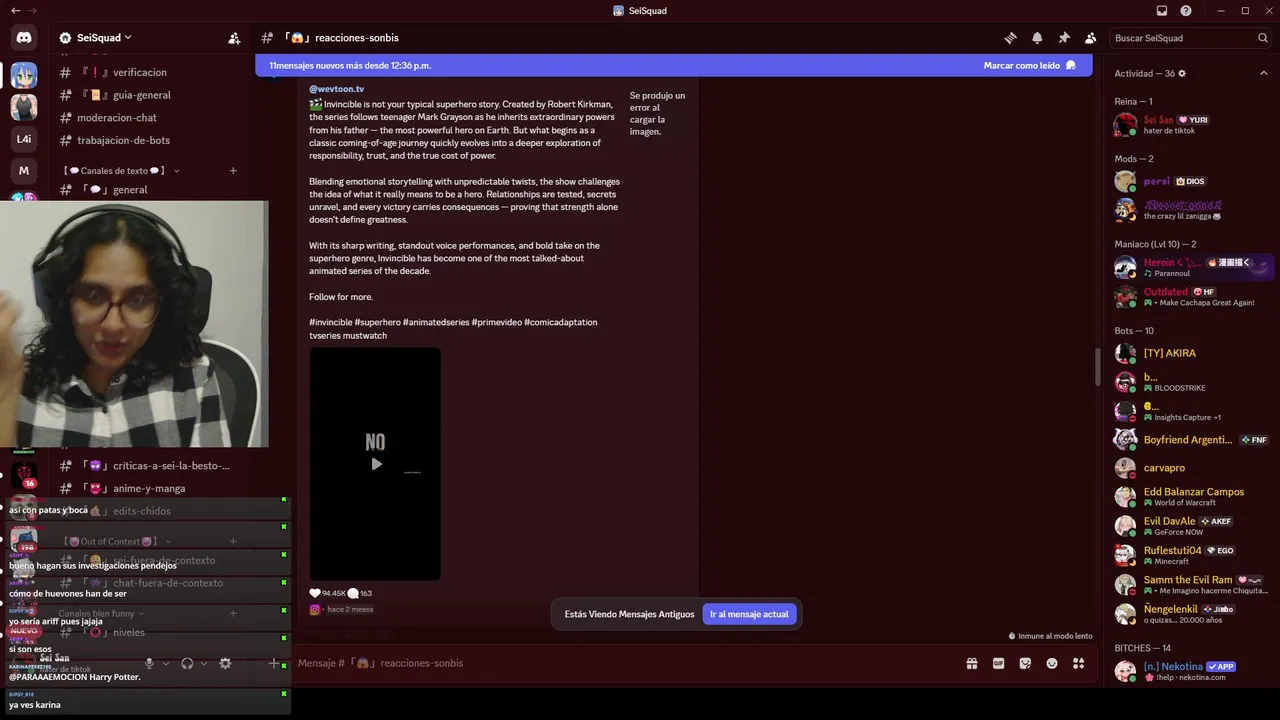Open the general channel
1280x720 pixels.
150,189
